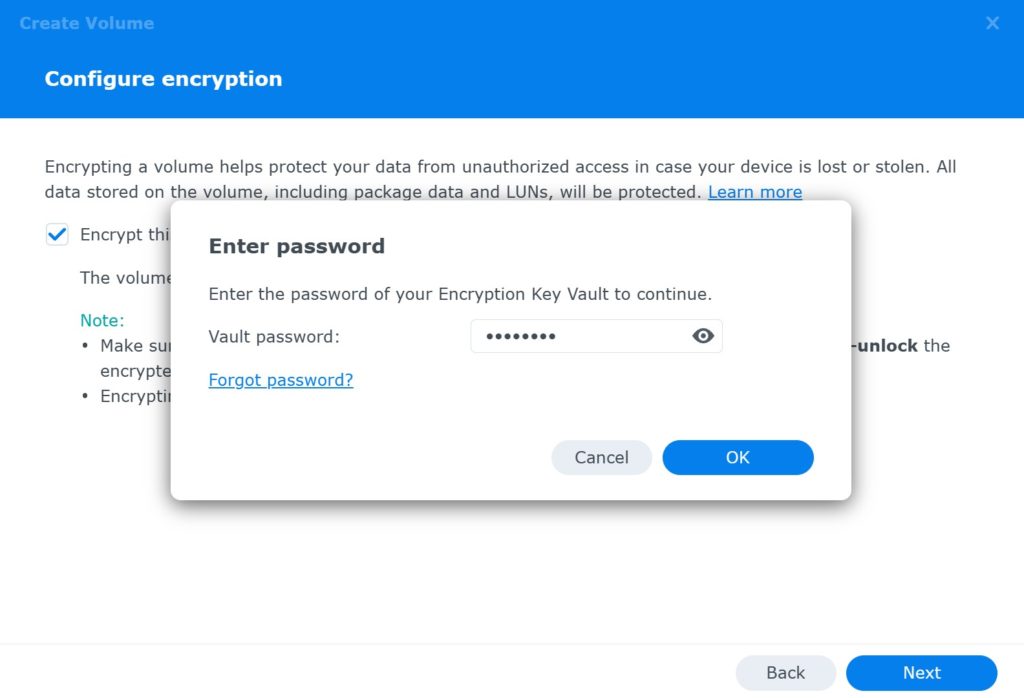Open the Learn more link about encryption

point(755,192)
